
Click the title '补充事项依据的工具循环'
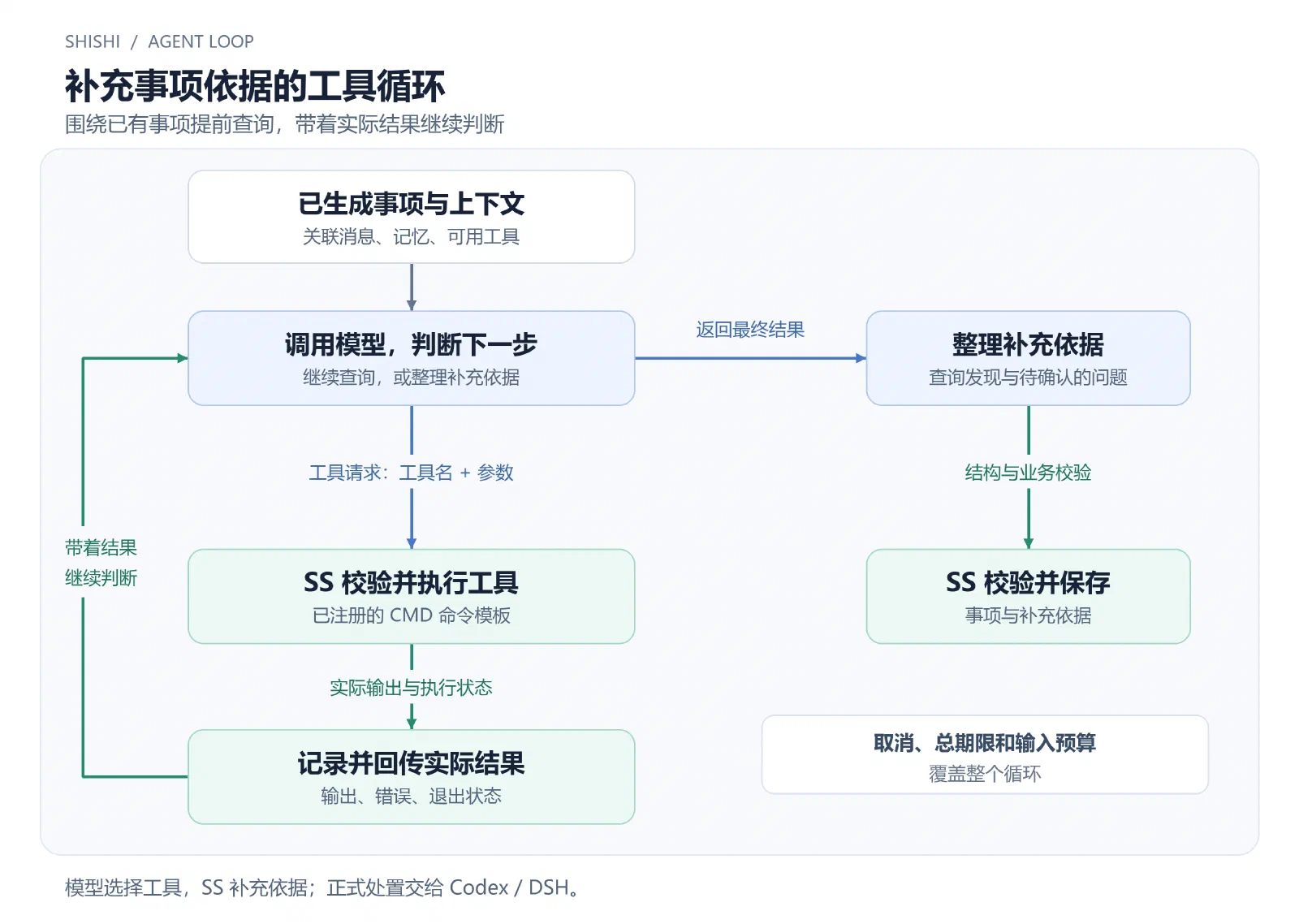255,86
